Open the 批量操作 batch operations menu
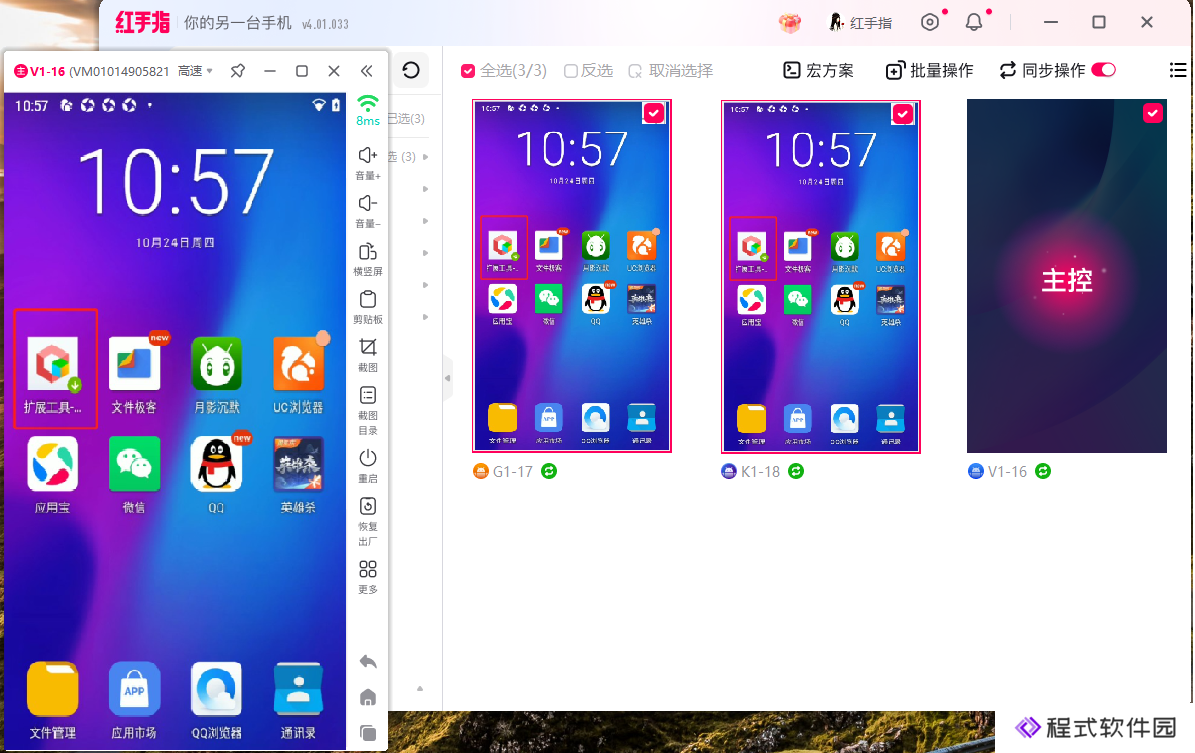The image size is (1195, 753). coord(930,71)
